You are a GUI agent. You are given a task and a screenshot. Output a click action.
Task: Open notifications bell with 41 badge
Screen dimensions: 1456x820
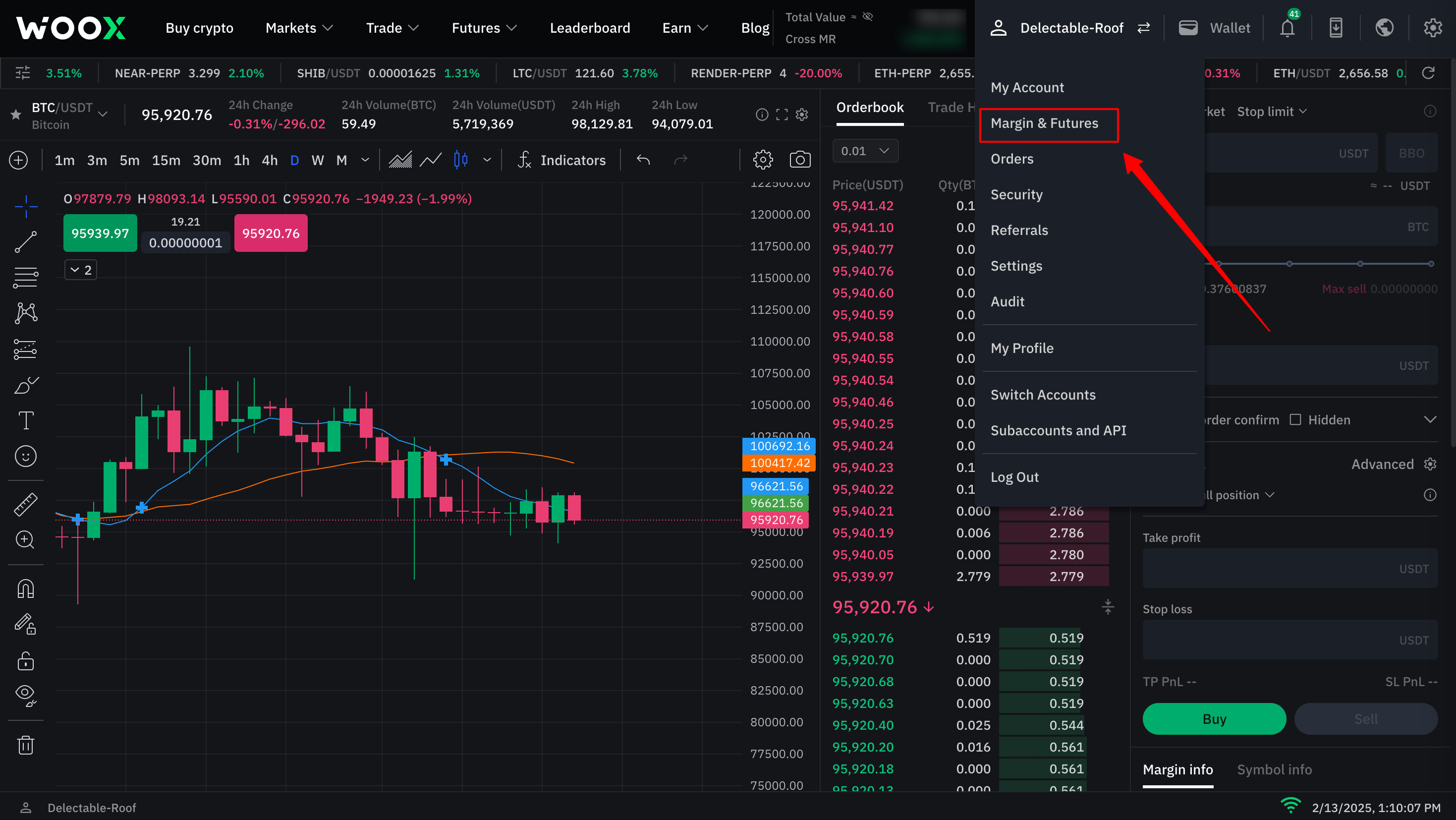pyautogui.click(x=1288, y=27)
